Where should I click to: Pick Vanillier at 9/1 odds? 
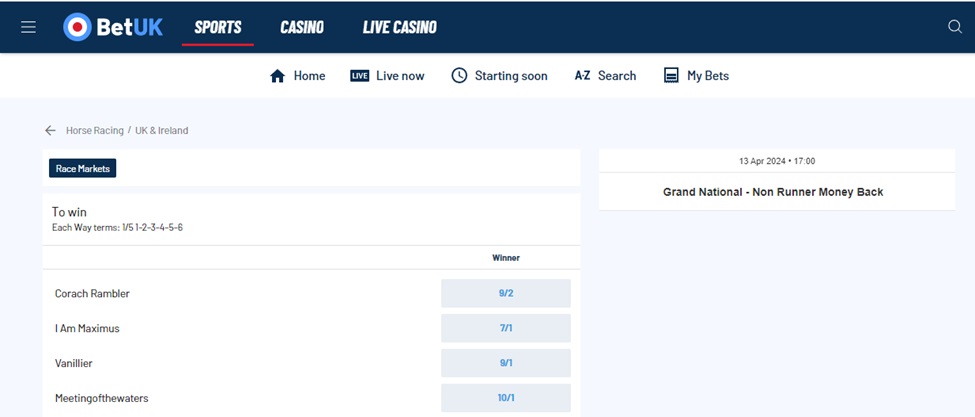pyautogui.click(x=505, y=363)
